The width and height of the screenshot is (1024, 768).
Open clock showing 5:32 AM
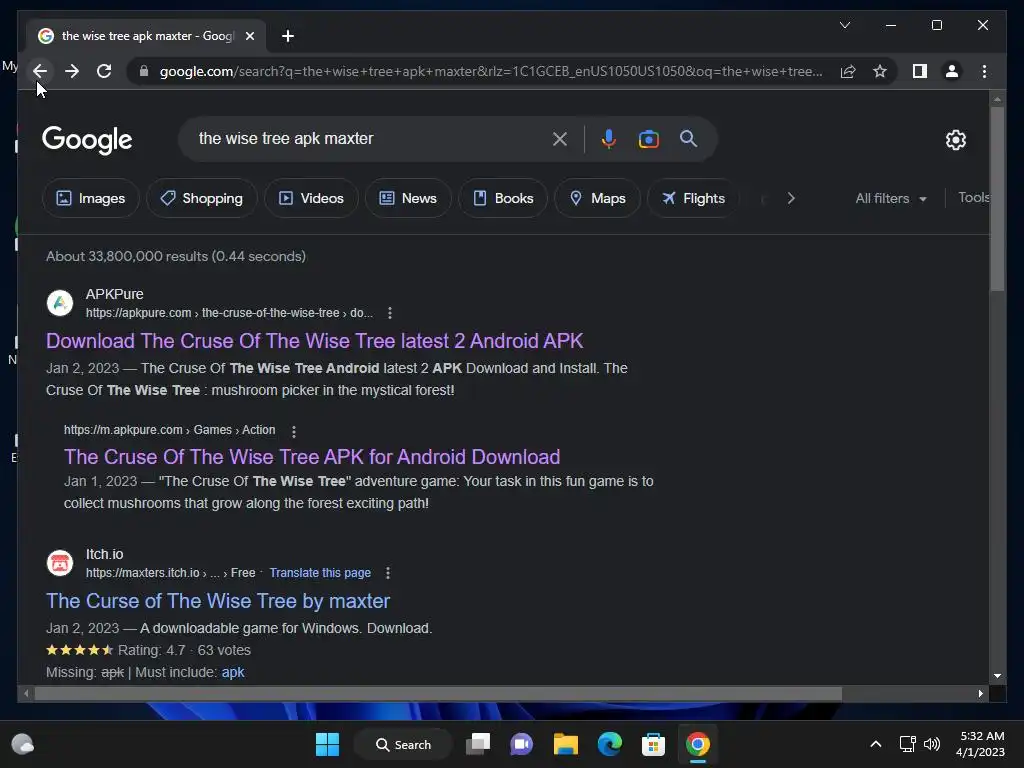(x=980, y=744)
